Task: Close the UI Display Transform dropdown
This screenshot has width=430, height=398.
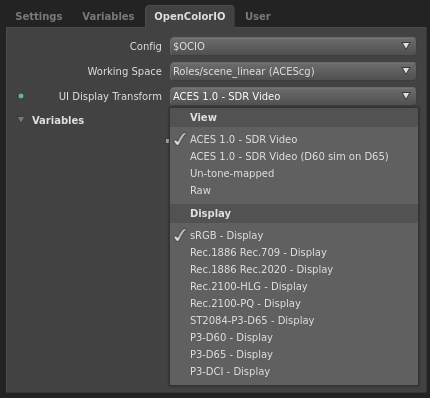Action: (x=293, y=96)
